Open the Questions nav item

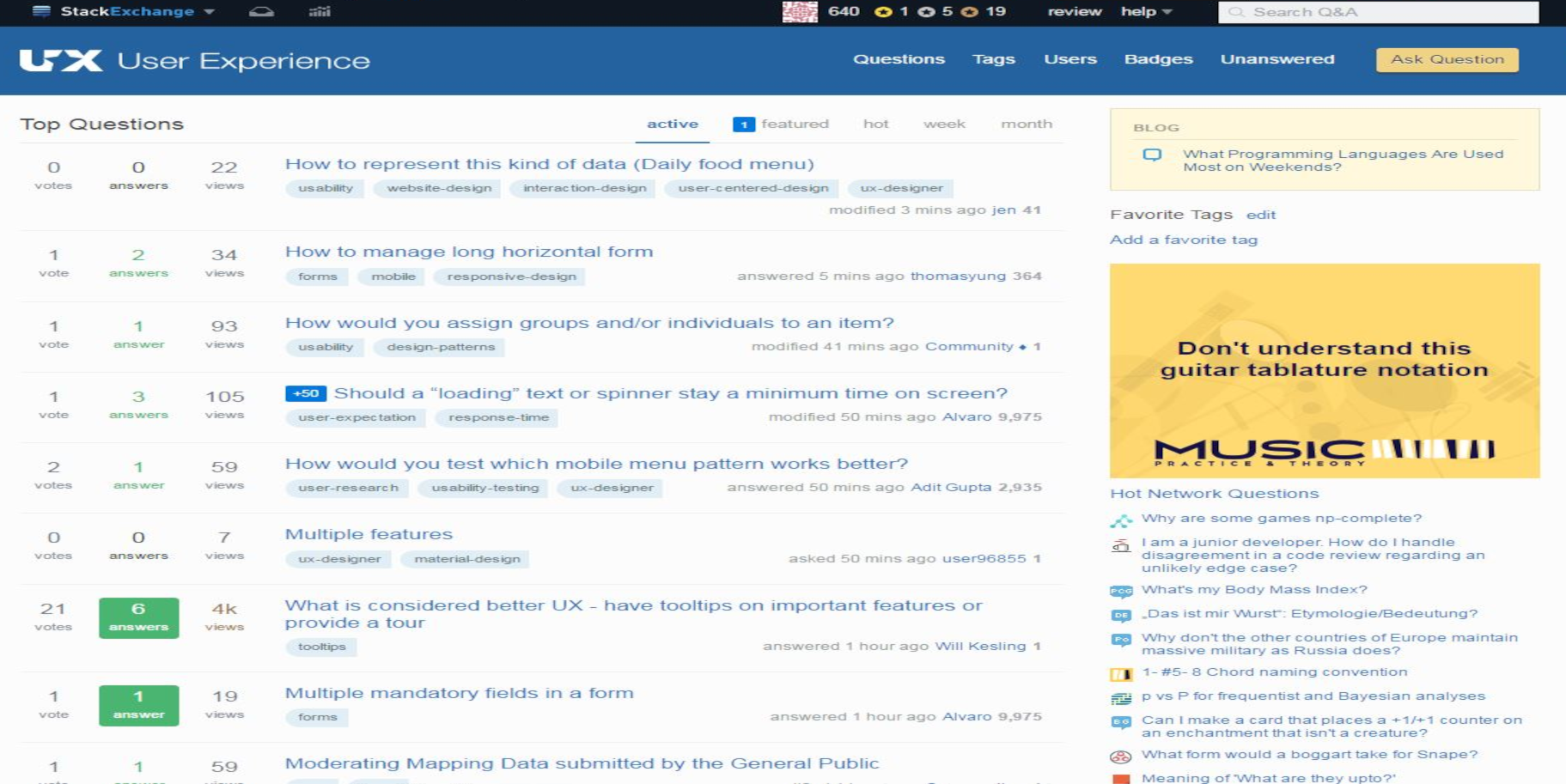pos(899,59)
